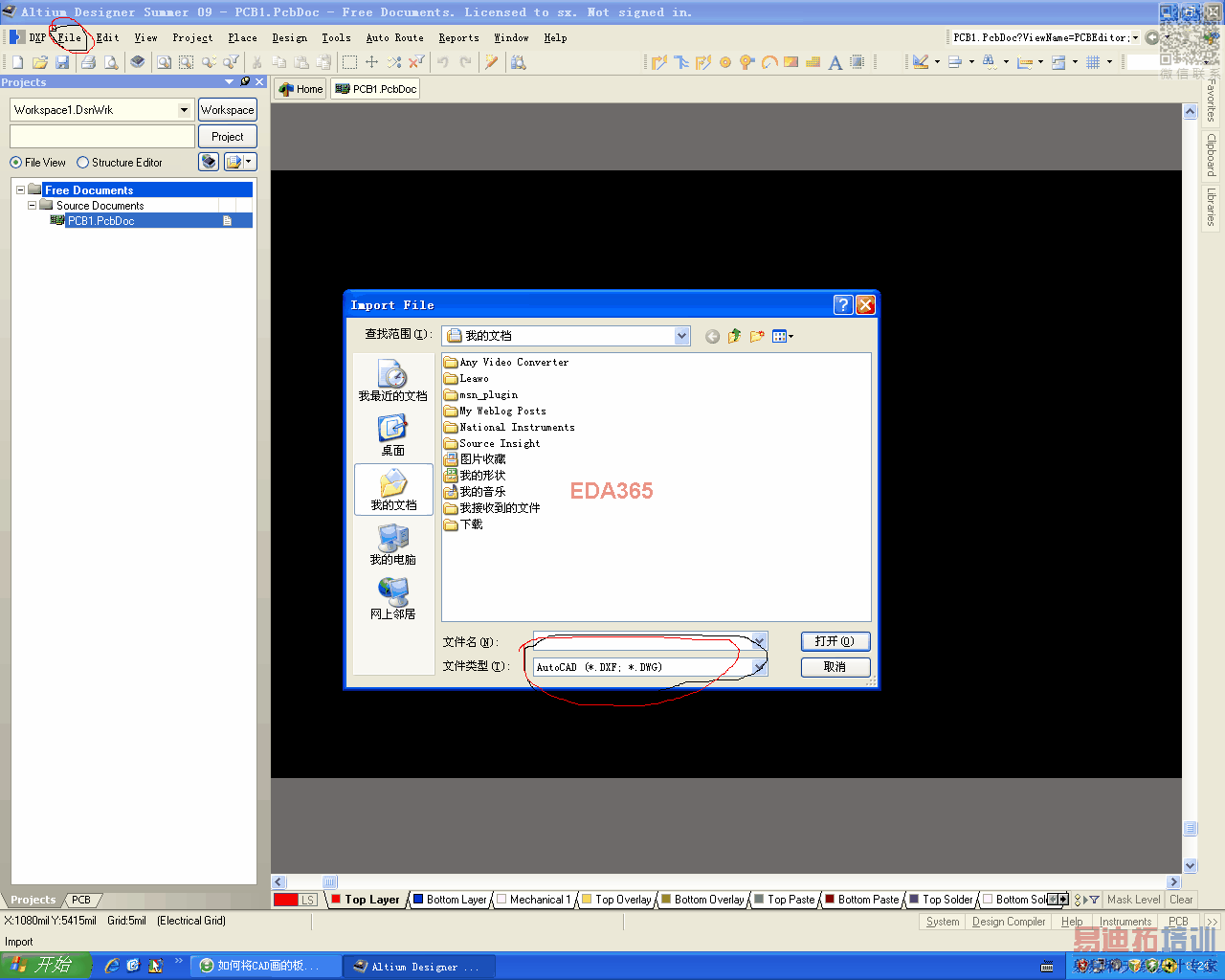Click the Print Preview toolbar icon

(x=111, y=62)
